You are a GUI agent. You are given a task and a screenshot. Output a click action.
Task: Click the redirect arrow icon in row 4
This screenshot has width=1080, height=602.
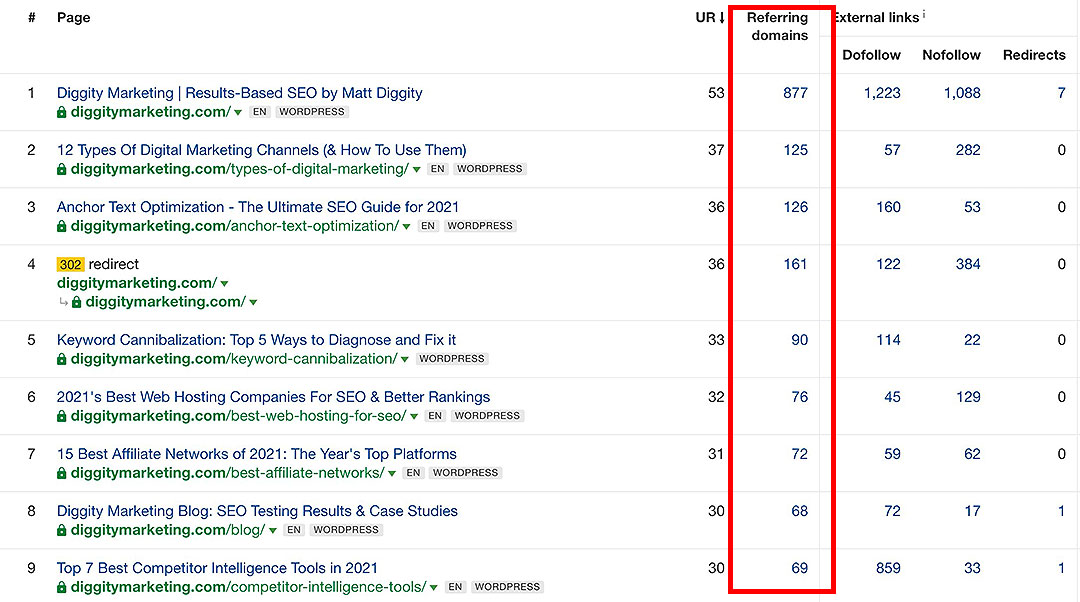pyautogui.click(x=63, y=302)
